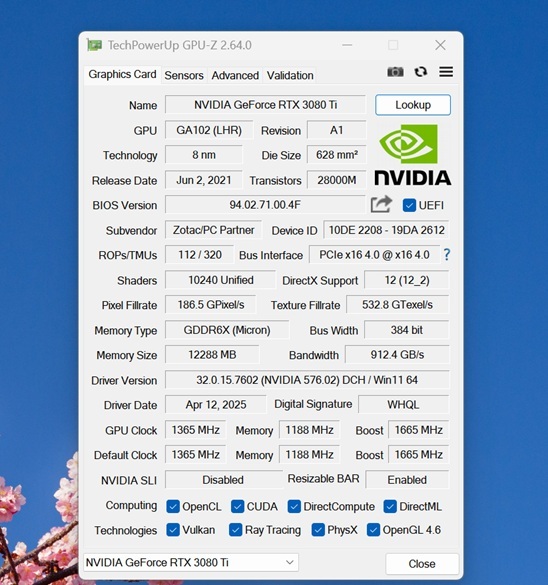Open the hamburger menu icon
The width and height of the screenshot is (548, 585).
click(446, 72)
